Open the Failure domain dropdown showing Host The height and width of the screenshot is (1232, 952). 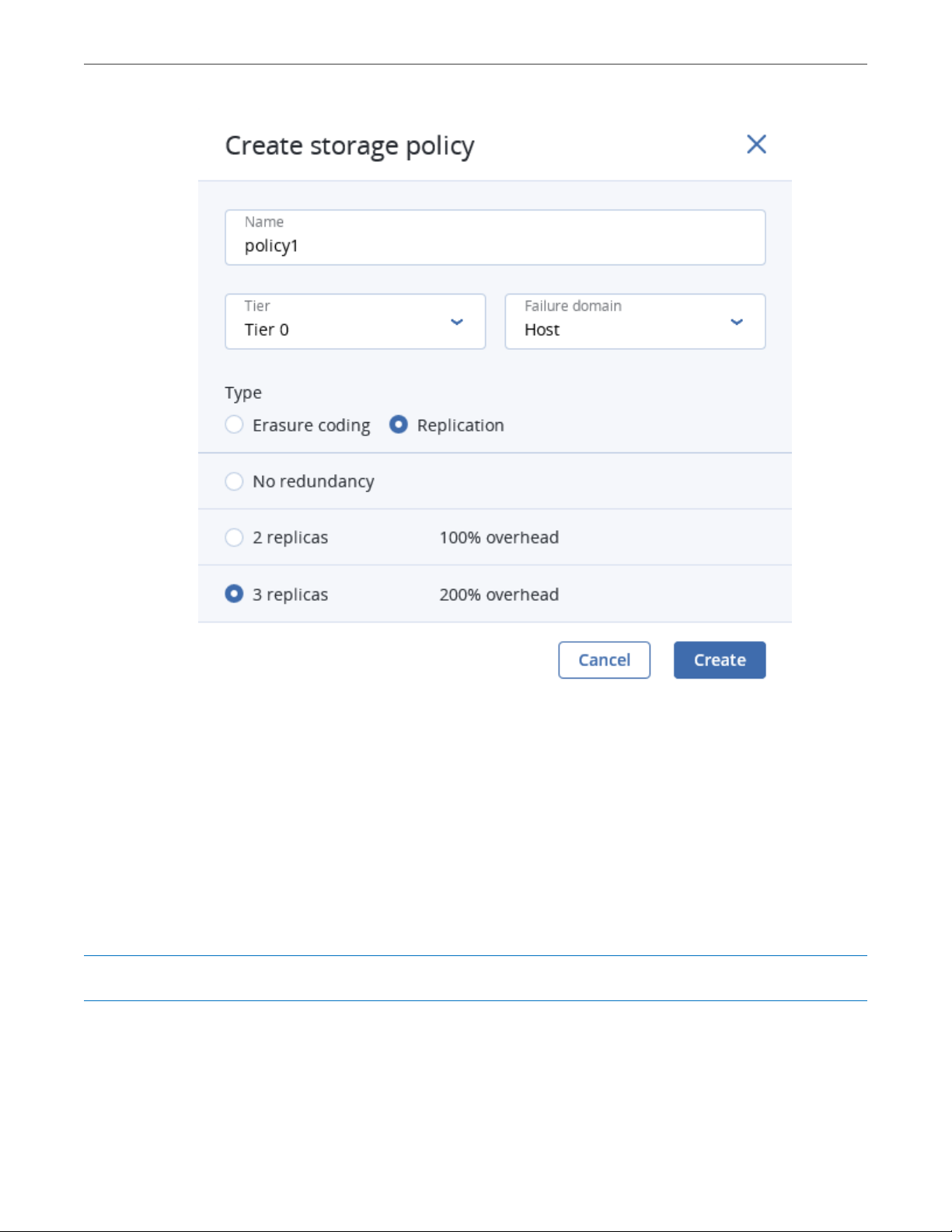635,321
